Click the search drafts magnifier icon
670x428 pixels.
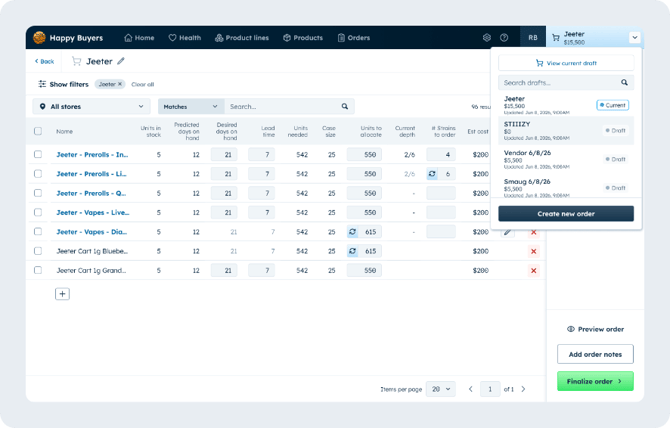(624, 82)
